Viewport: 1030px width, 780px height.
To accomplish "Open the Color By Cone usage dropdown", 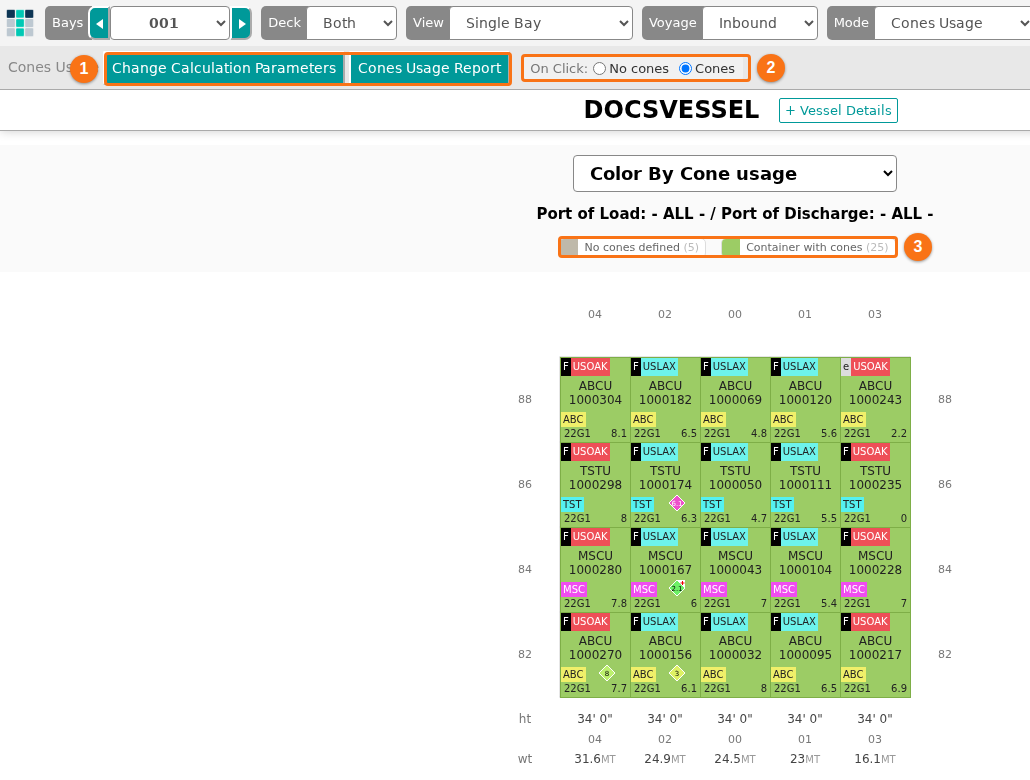I will [734, 173].
